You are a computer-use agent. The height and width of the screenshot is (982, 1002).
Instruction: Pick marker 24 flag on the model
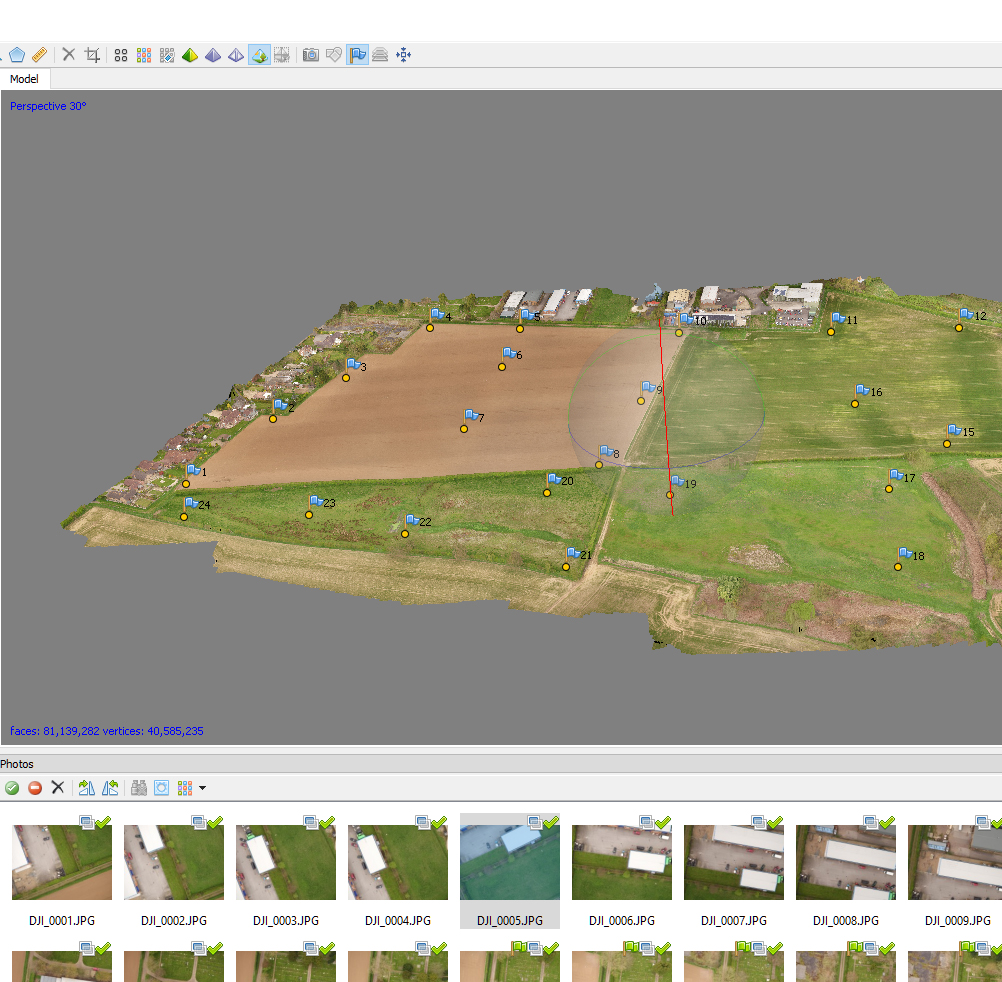190,503
